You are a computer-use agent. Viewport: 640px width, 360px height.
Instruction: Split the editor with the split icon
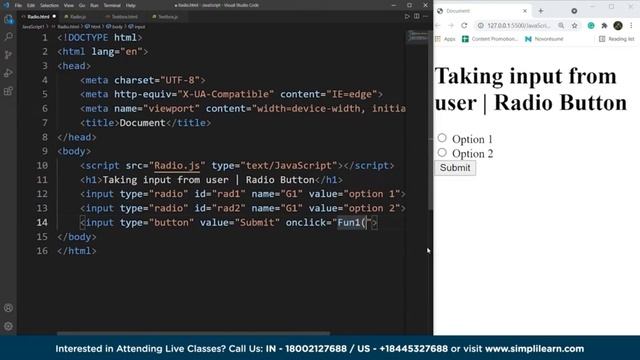(416, 17)
